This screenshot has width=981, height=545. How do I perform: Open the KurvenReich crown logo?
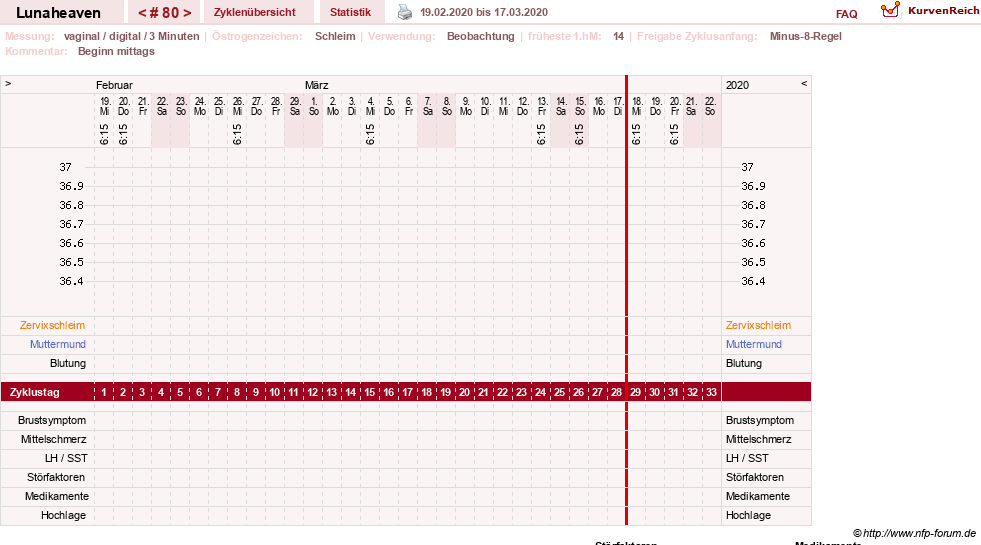tap(890, 9)
